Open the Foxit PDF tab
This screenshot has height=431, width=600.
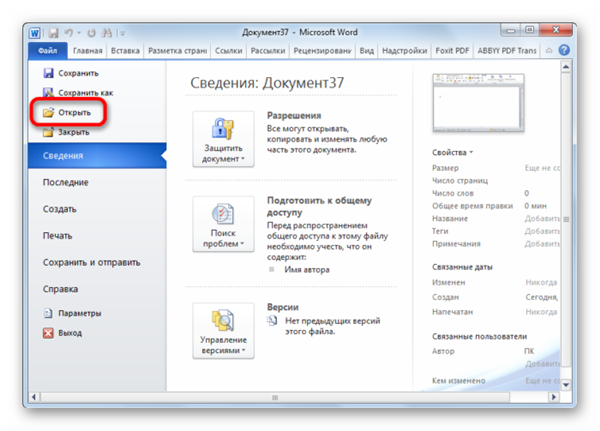point(452,51)
